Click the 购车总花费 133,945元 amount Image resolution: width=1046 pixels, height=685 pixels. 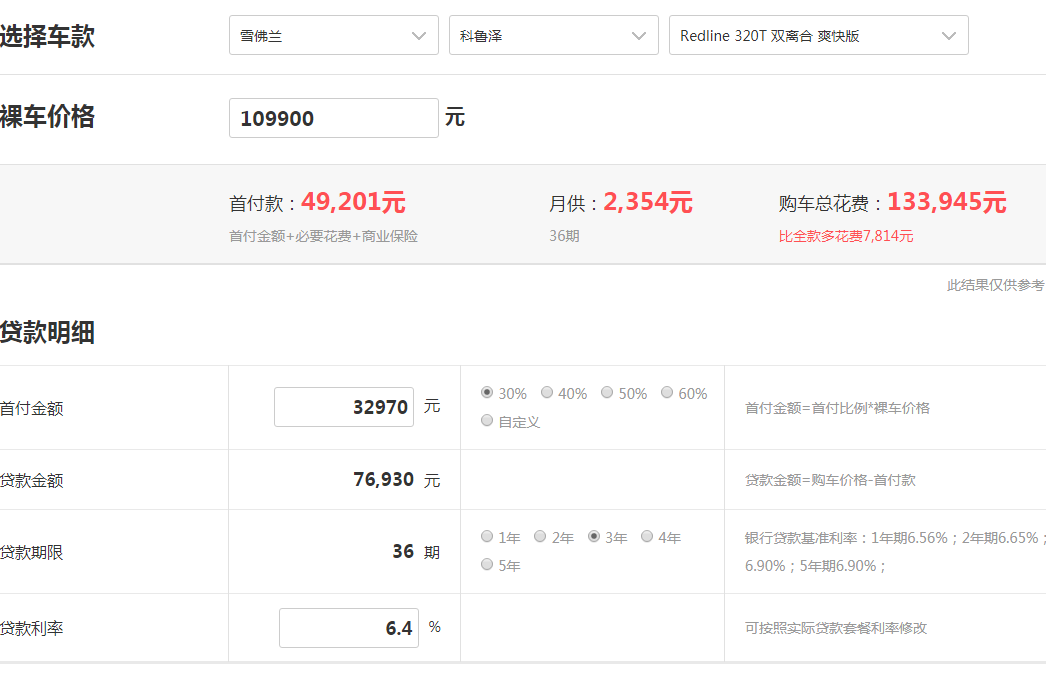pos(947,201)
